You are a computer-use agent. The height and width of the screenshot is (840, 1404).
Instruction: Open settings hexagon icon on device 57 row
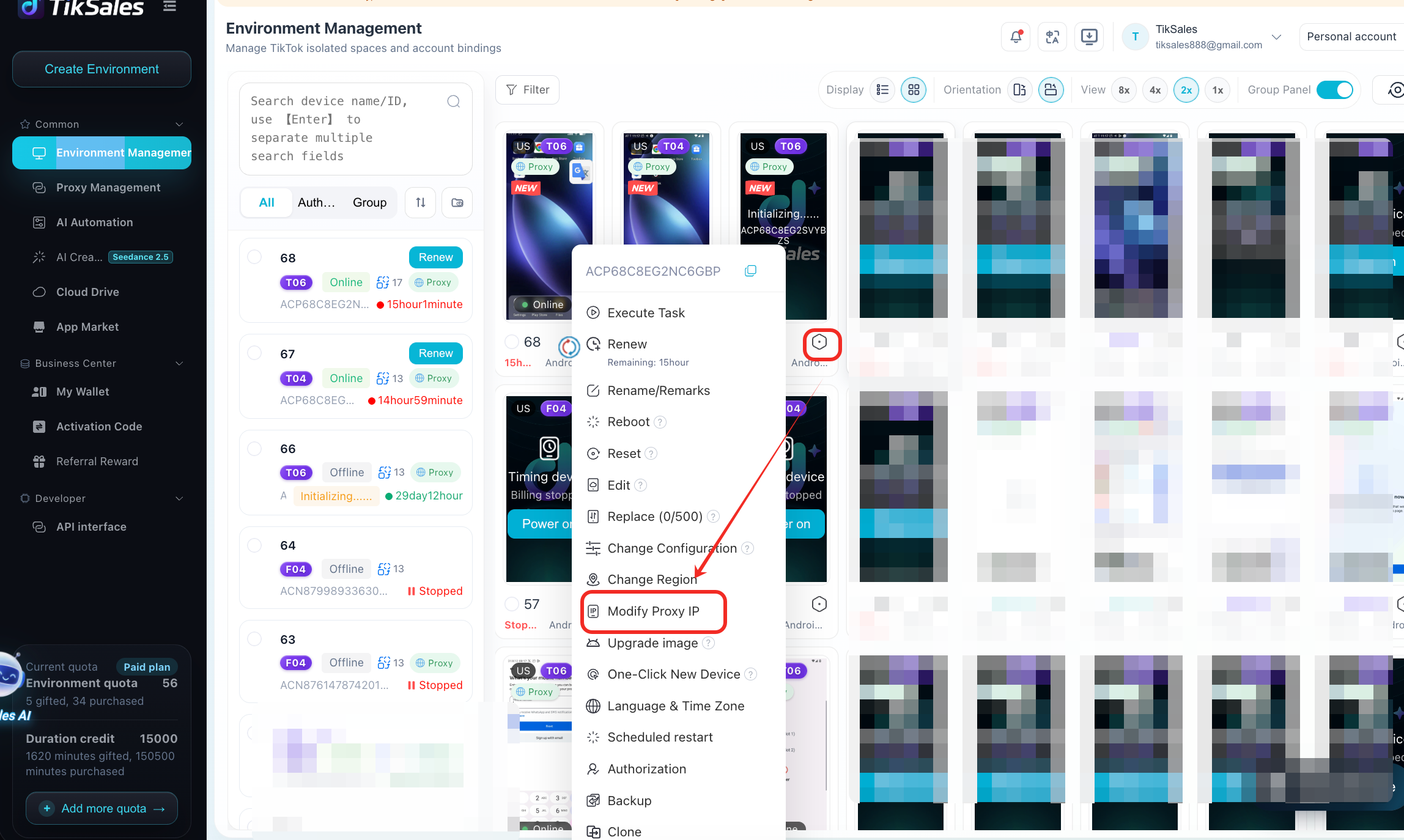pos(819,604)
